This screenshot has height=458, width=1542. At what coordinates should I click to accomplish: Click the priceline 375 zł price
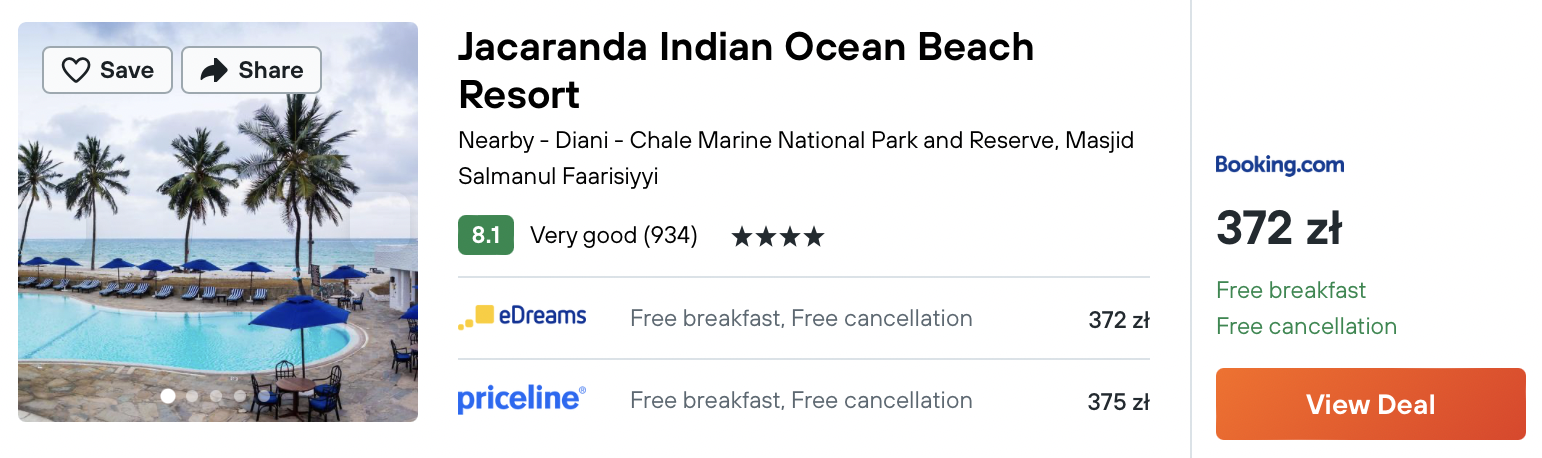point(1119,402)
